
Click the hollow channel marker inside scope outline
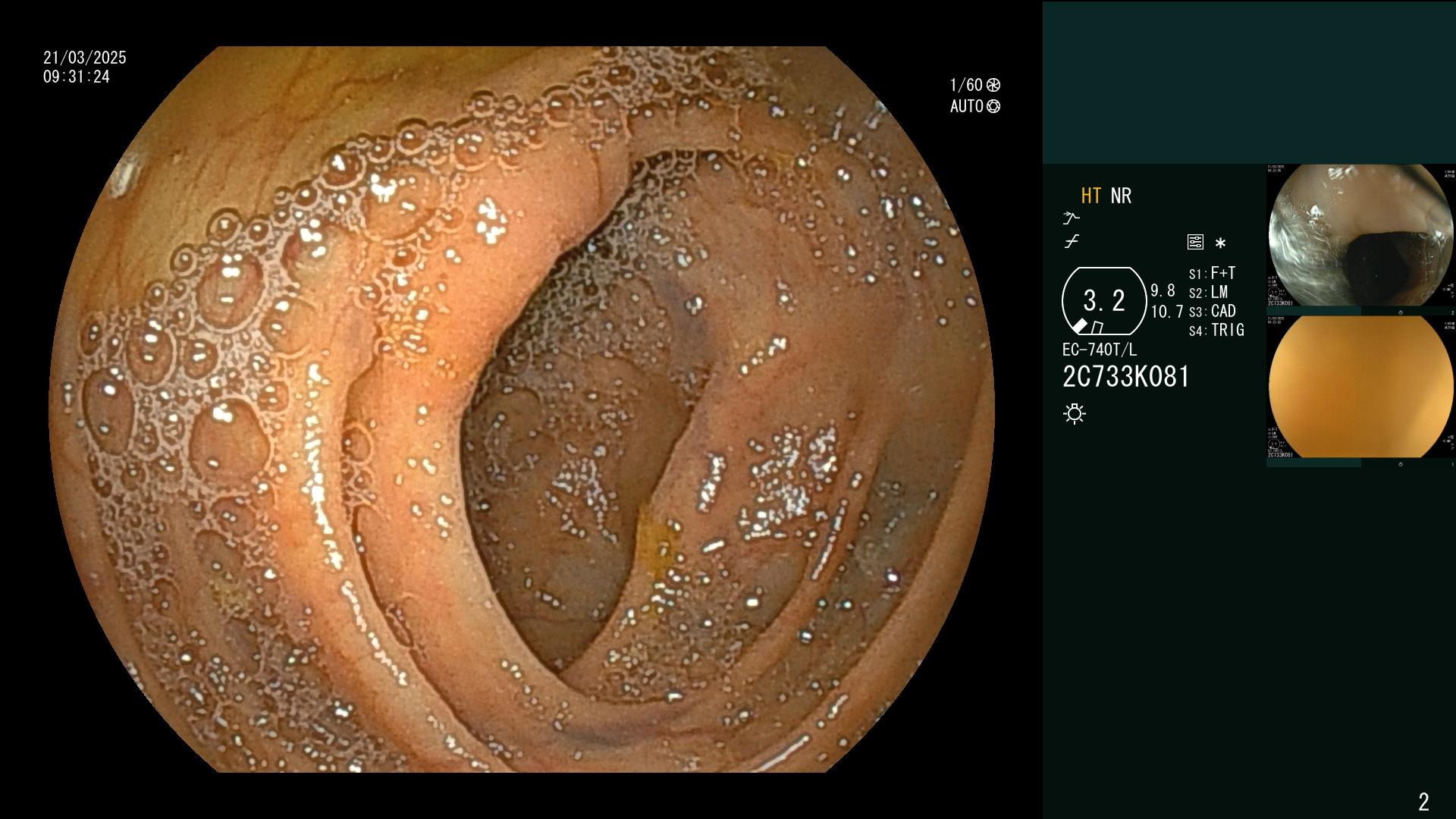click(1097, 328)
